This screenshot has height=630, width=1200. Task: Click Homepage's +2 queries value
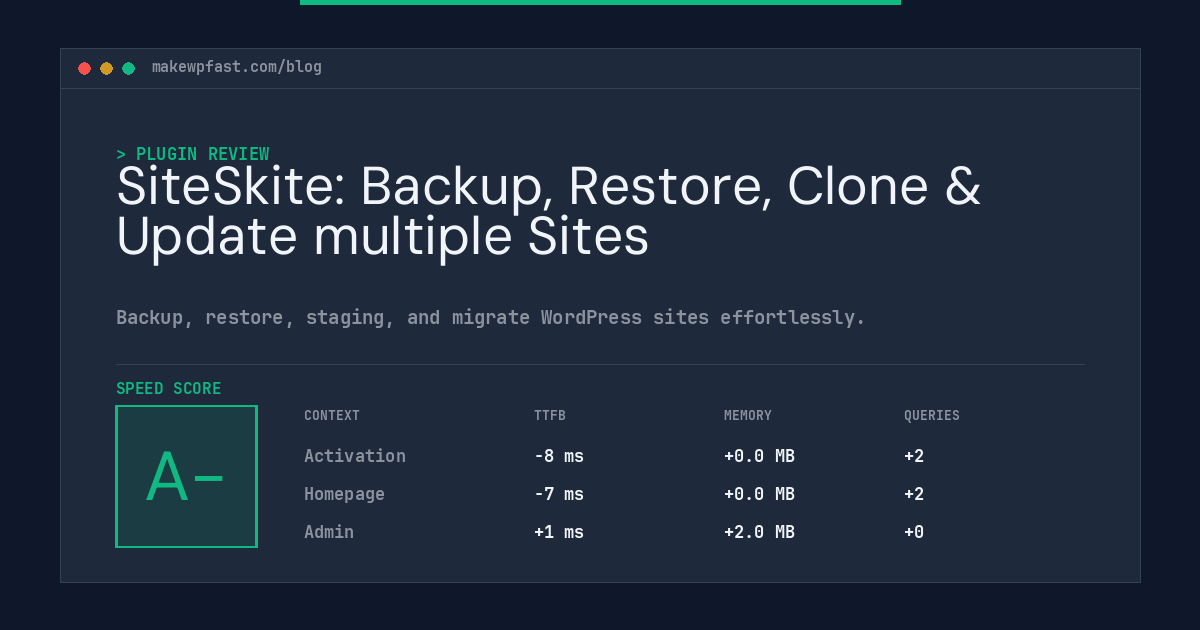click(914, 494)
